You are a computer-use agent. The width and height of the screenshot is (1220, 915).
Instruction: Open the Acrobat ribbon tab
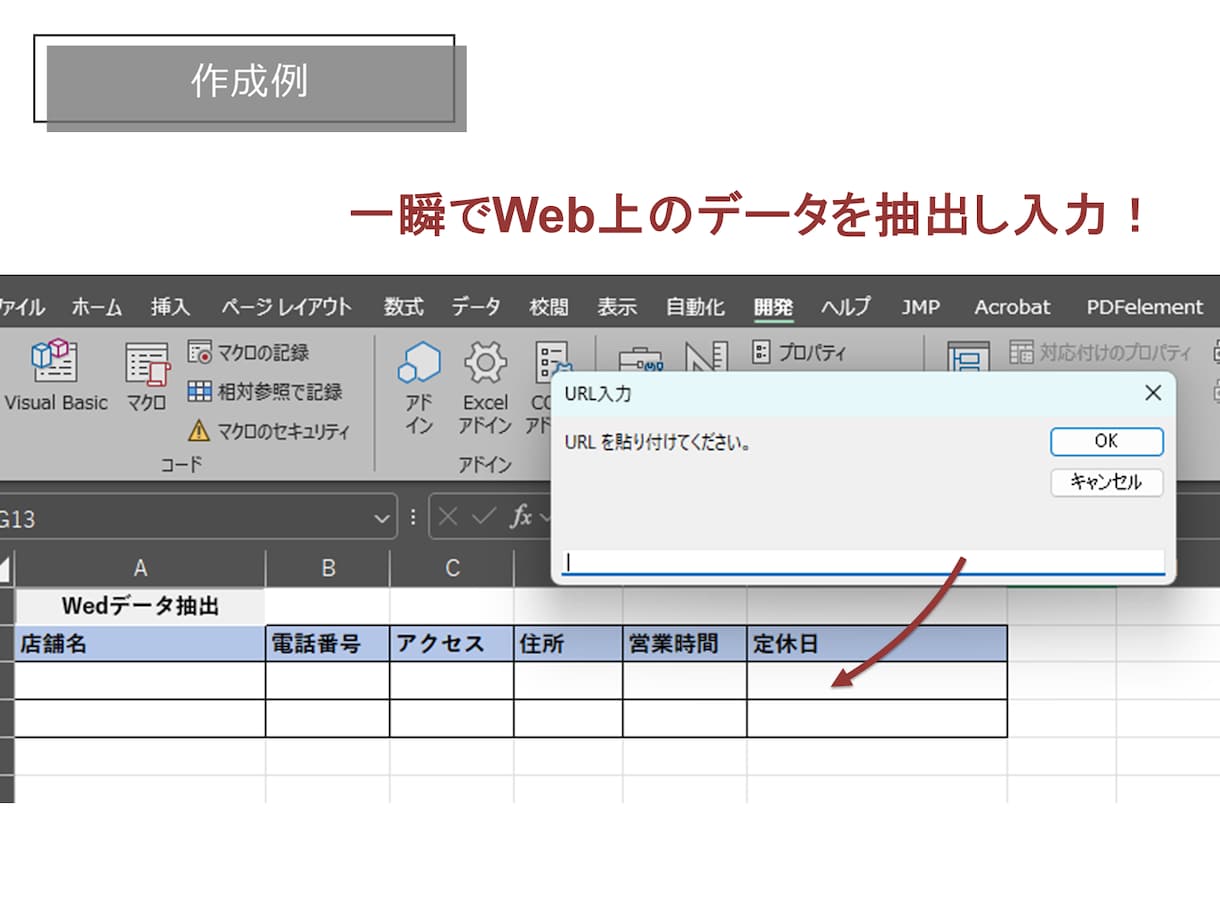coord(1012,307)
